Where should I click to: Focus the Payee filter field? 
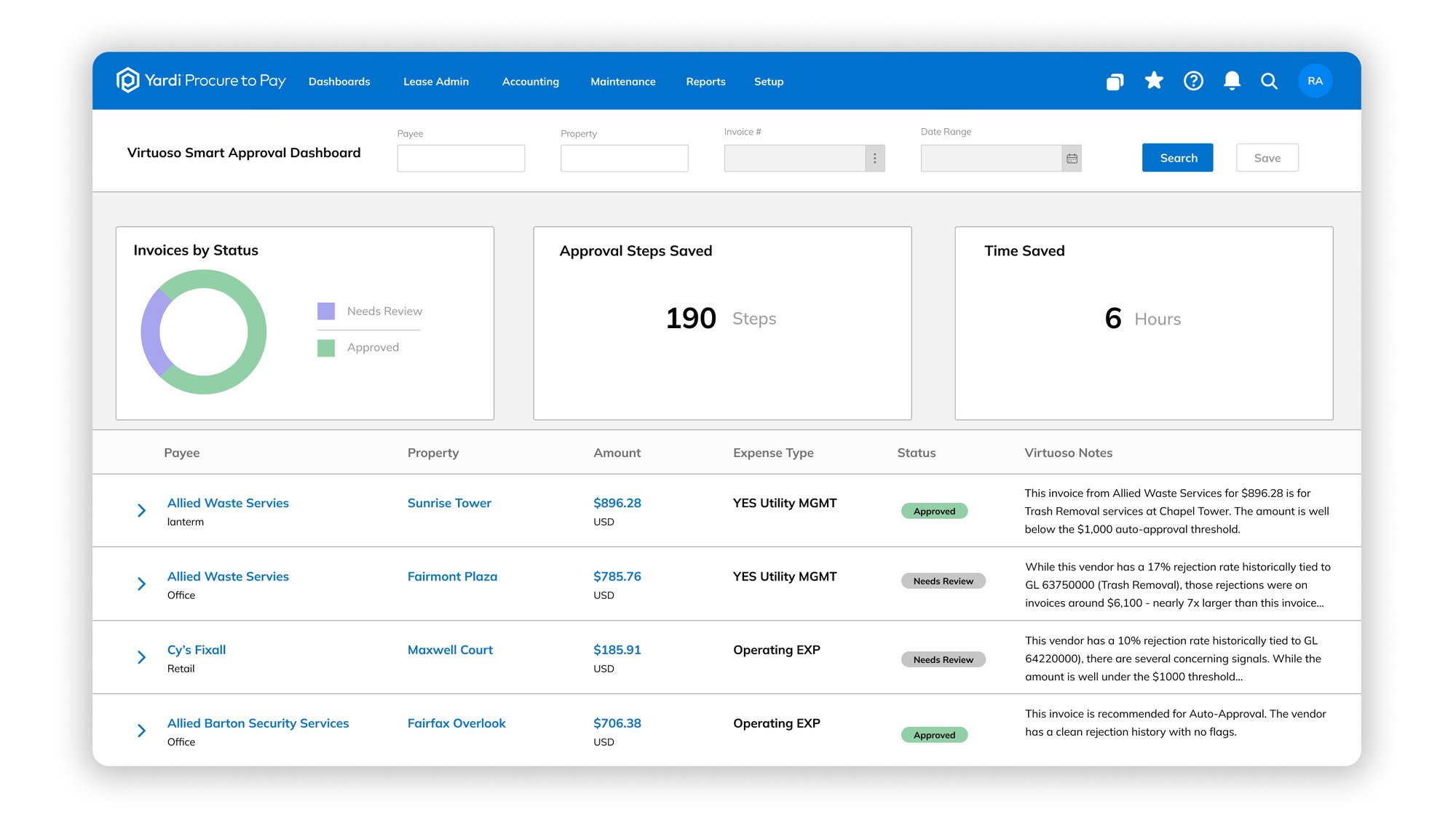461,158
